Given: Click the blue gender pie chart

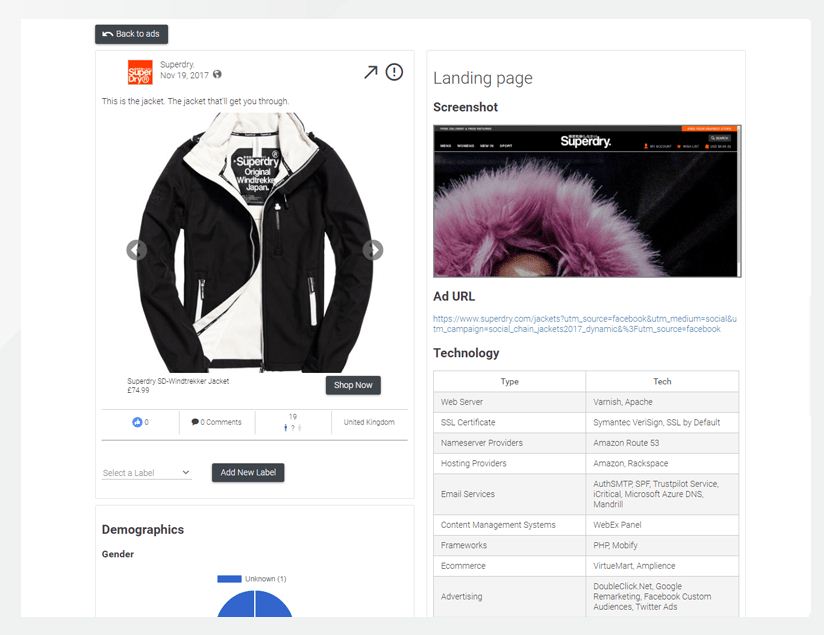Looking at the screenshot, I should [254, 604].
